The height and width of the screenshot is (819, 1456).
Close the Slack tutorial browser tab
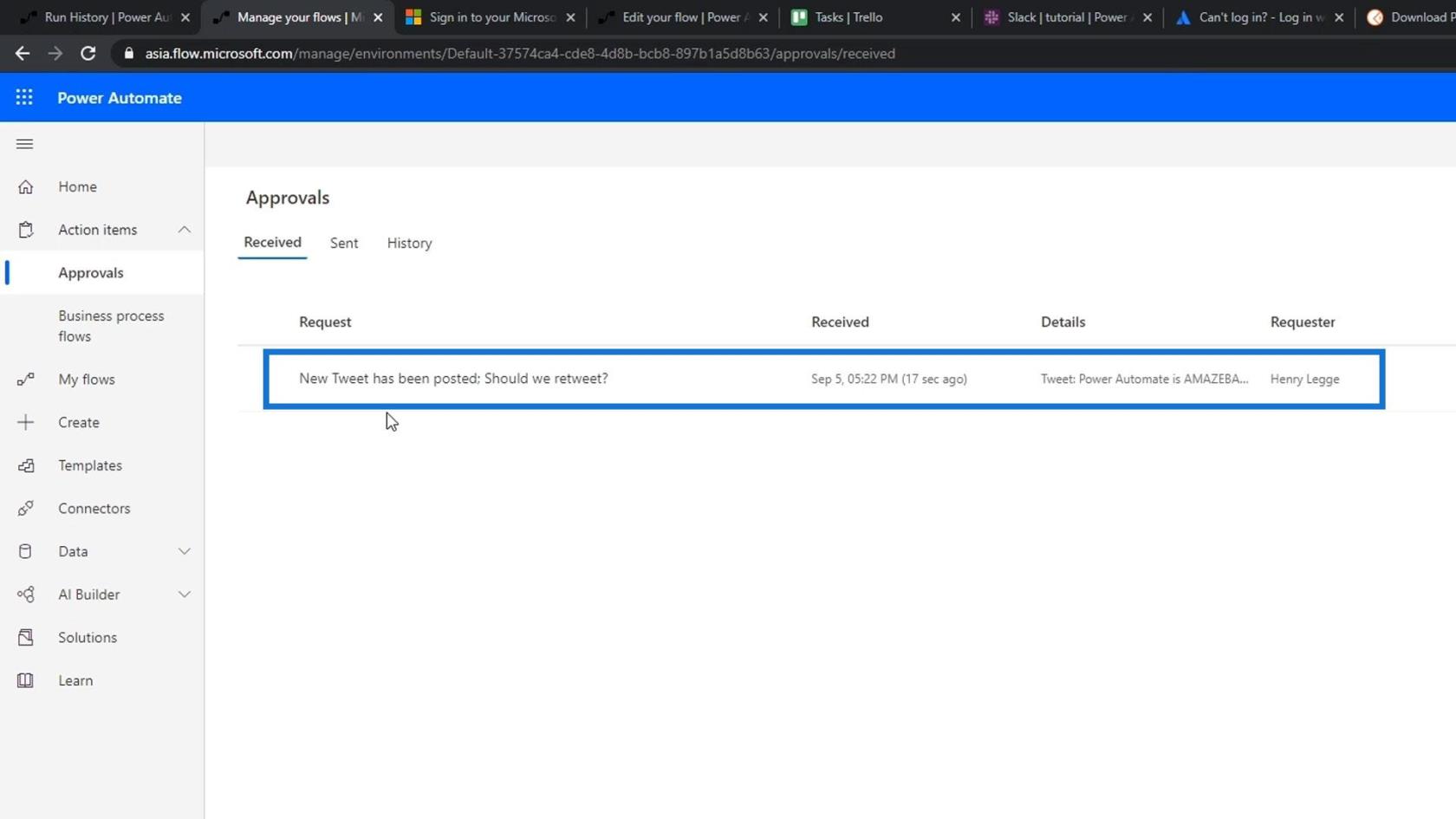point(1147,17)
